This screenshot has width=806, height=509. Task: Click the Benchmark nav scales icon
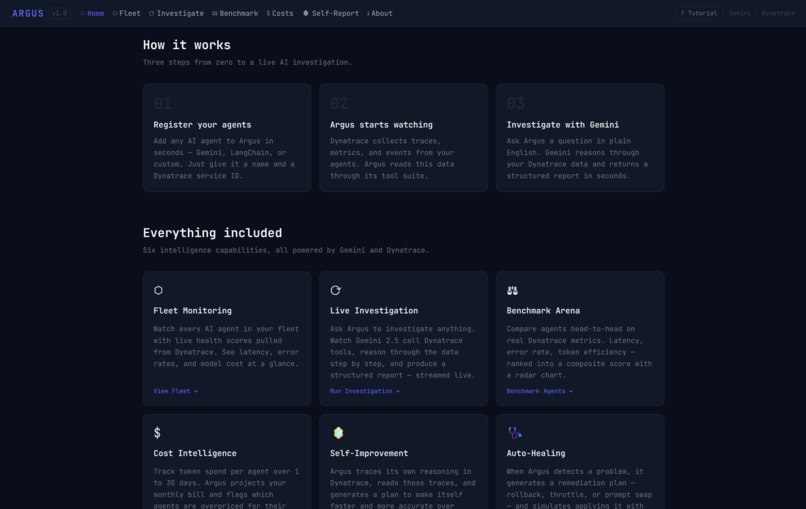coord(214,13)
